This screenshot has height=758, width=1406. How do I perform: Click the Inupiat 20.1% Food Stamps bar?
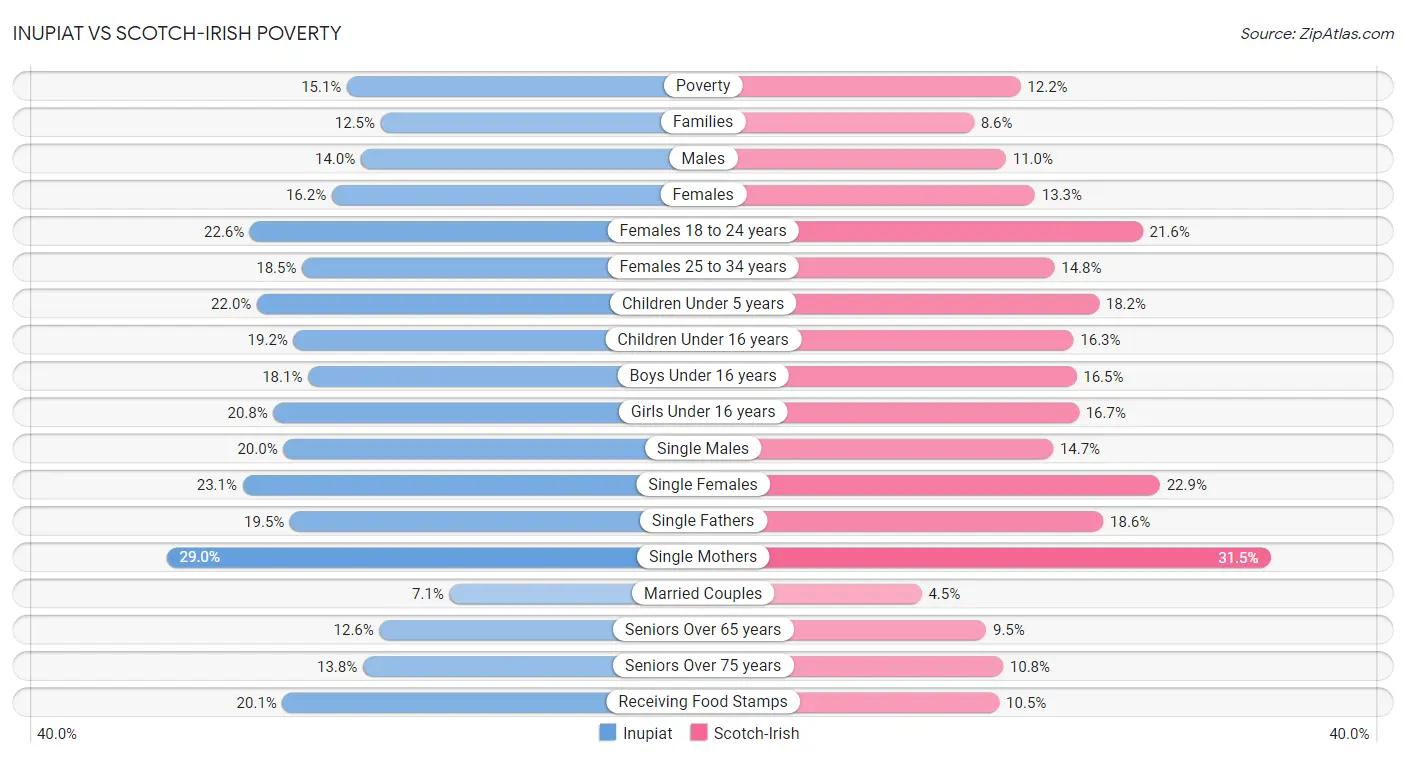(492, 702)
